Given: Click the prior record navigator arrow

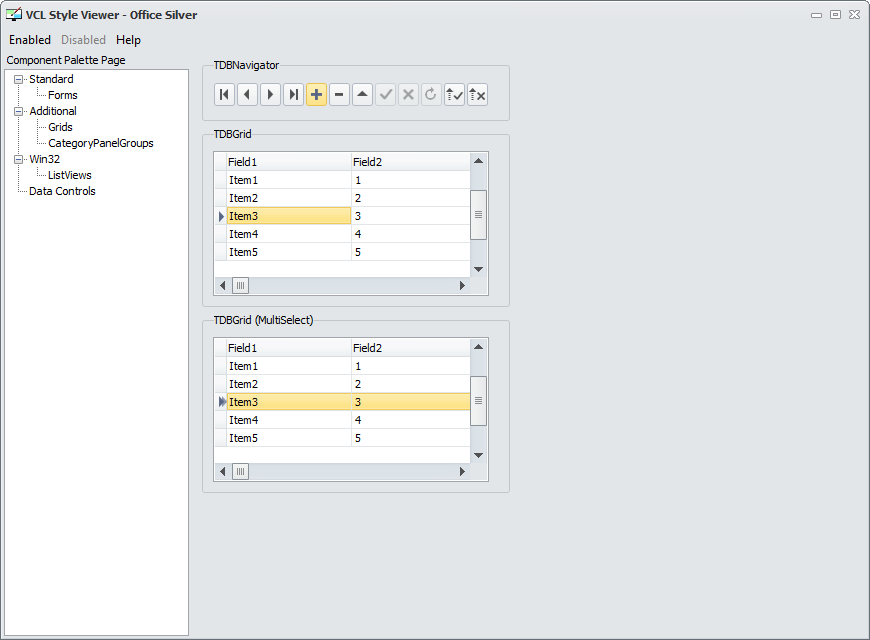Looking at the screenshot, I should pyautogui.click(x=247, y=95).
